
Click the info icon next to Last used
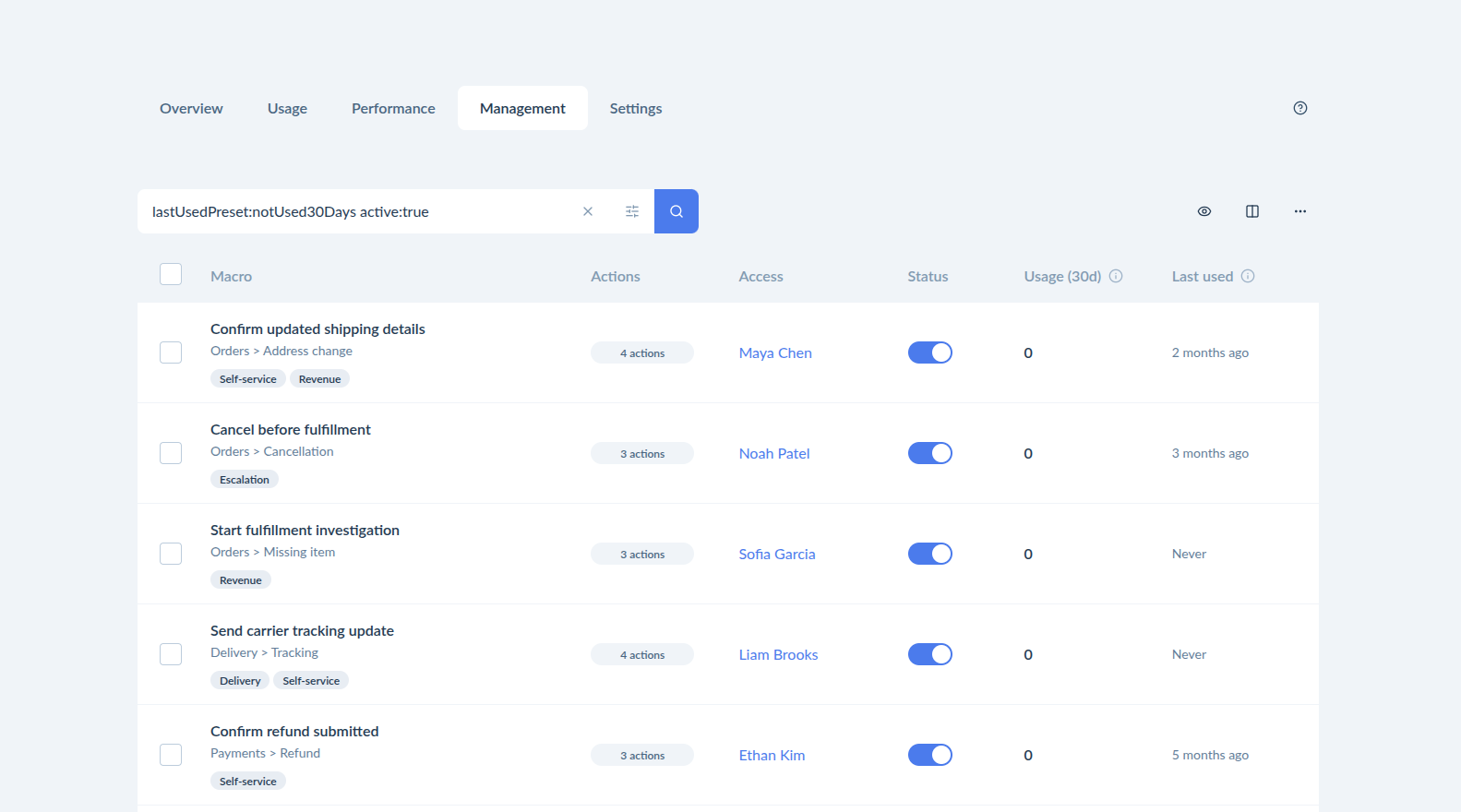point(1248,276)
